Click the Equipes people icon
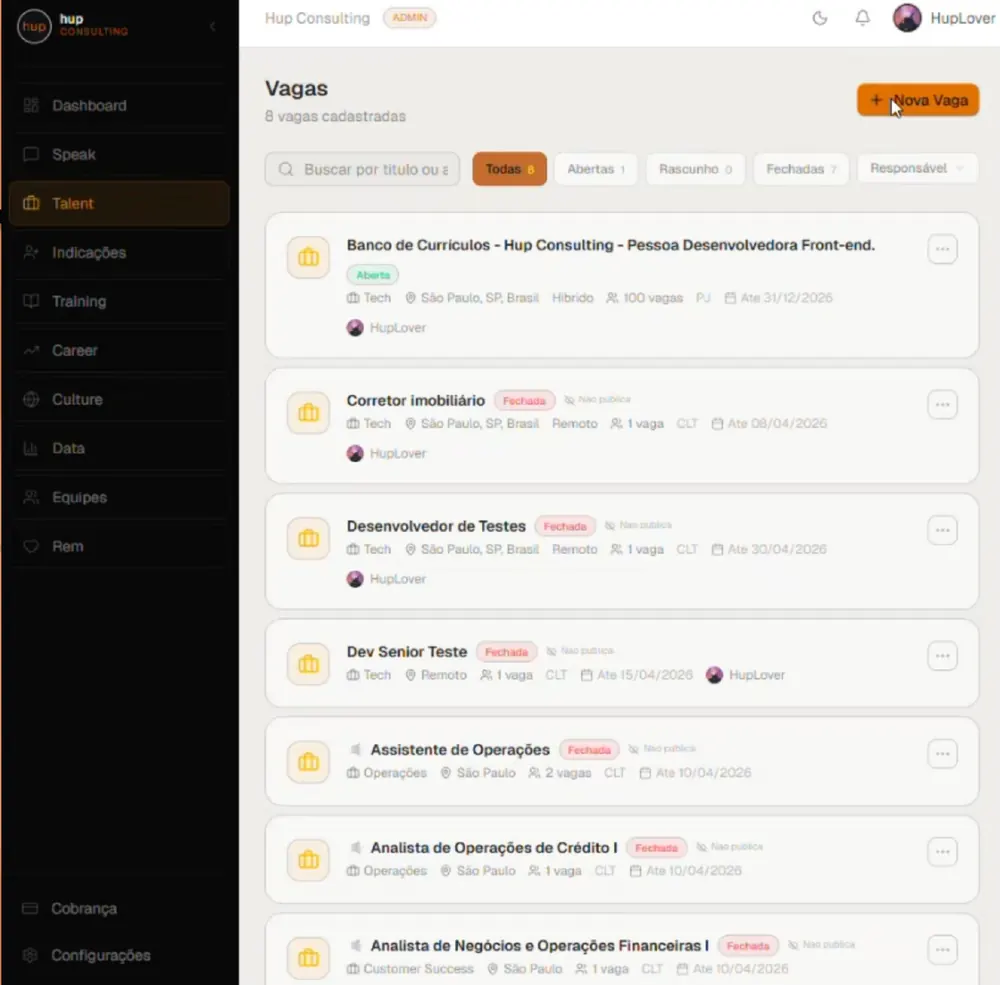This screenshot has height=985, width=1000. click(31, 497)
